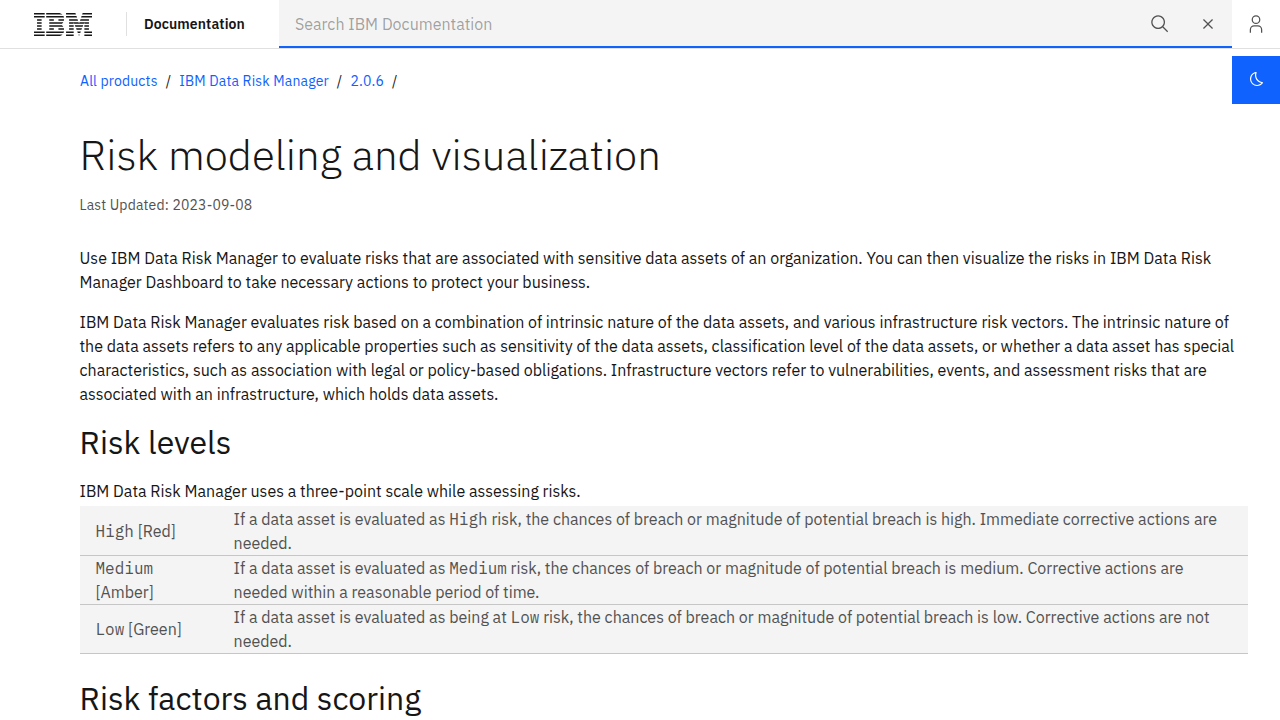
Task: Click the Risk factors and scoring heading
Action: (x=250, y=698)
